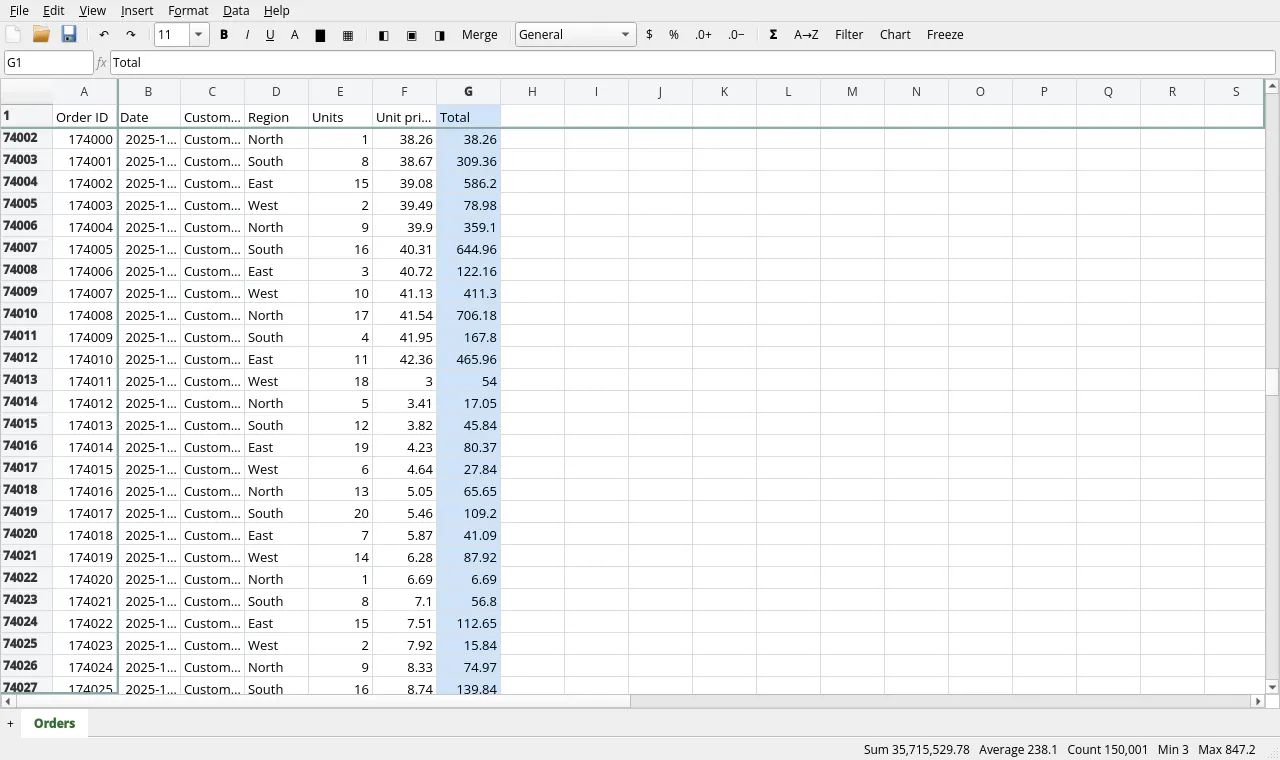Select the Orders sheet tab

[54, 723]
